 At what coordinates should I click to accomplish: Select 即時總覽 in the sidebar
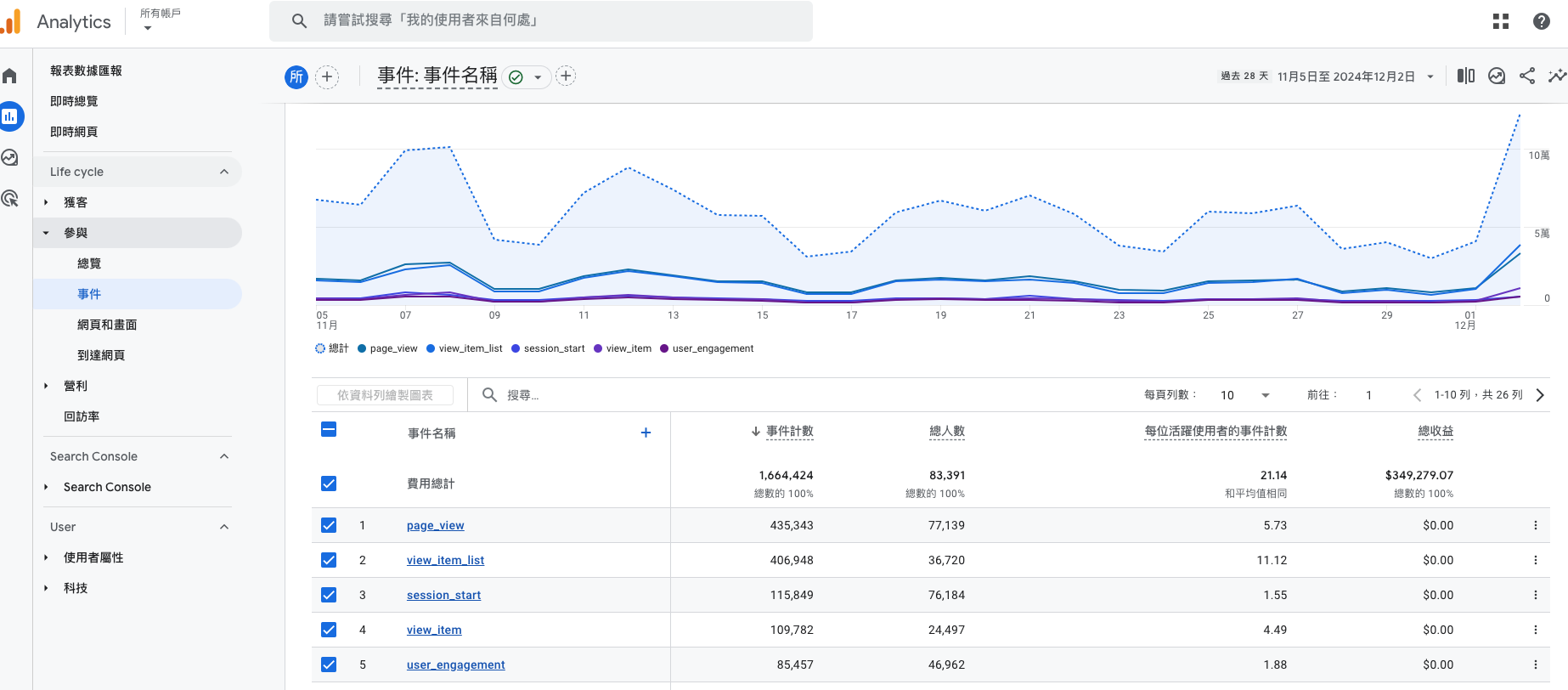coord(74,101)
